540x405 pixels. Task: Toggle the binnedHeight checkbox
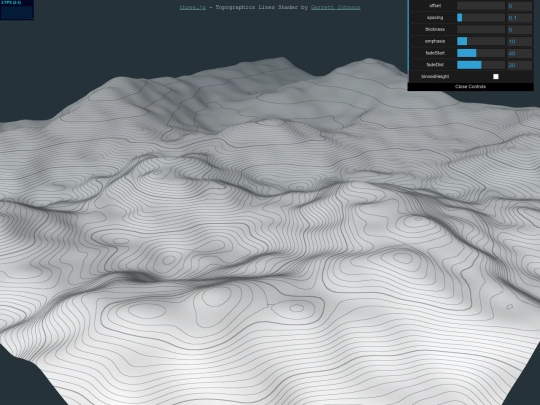(x=496, y=76)
